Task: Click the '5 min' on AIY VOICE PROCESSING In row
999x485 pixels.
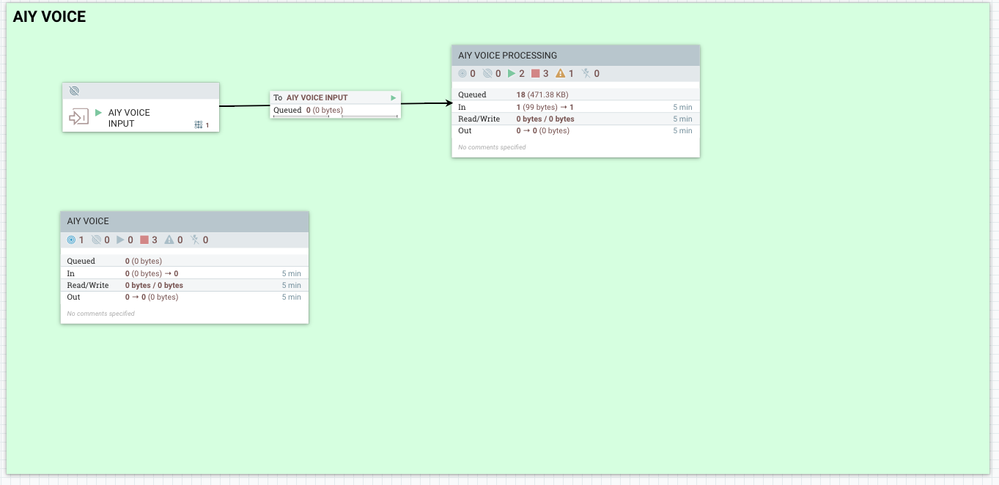Action: coord(682,107)
